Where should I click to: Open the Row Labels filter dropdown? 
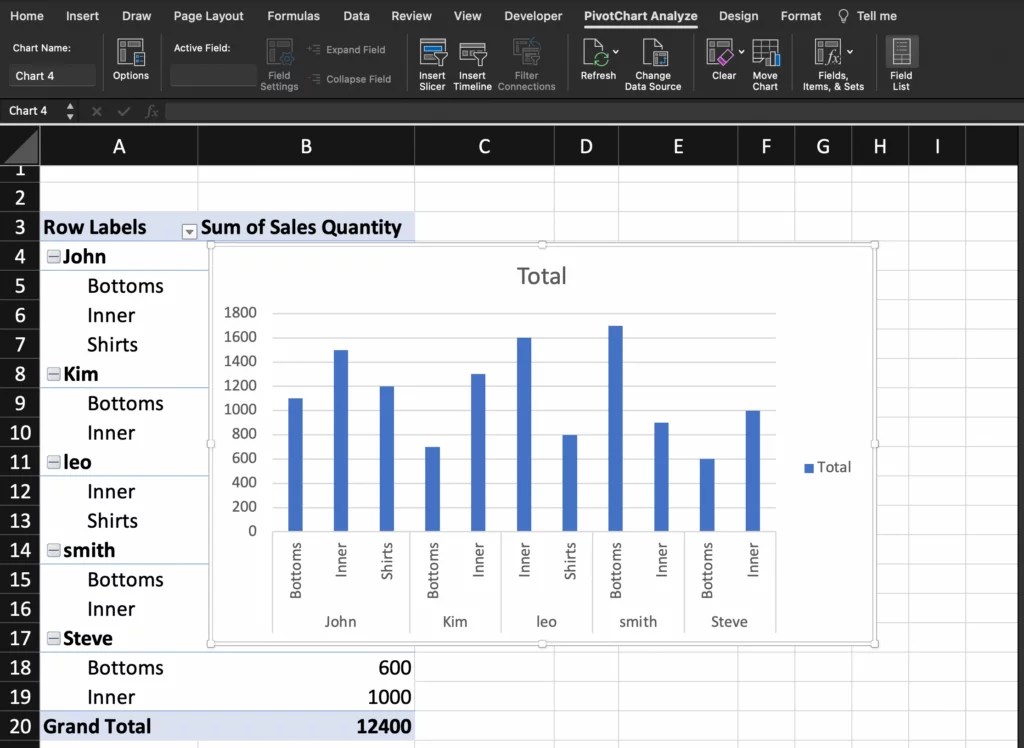pyautogui.click(x=188, y=231)
